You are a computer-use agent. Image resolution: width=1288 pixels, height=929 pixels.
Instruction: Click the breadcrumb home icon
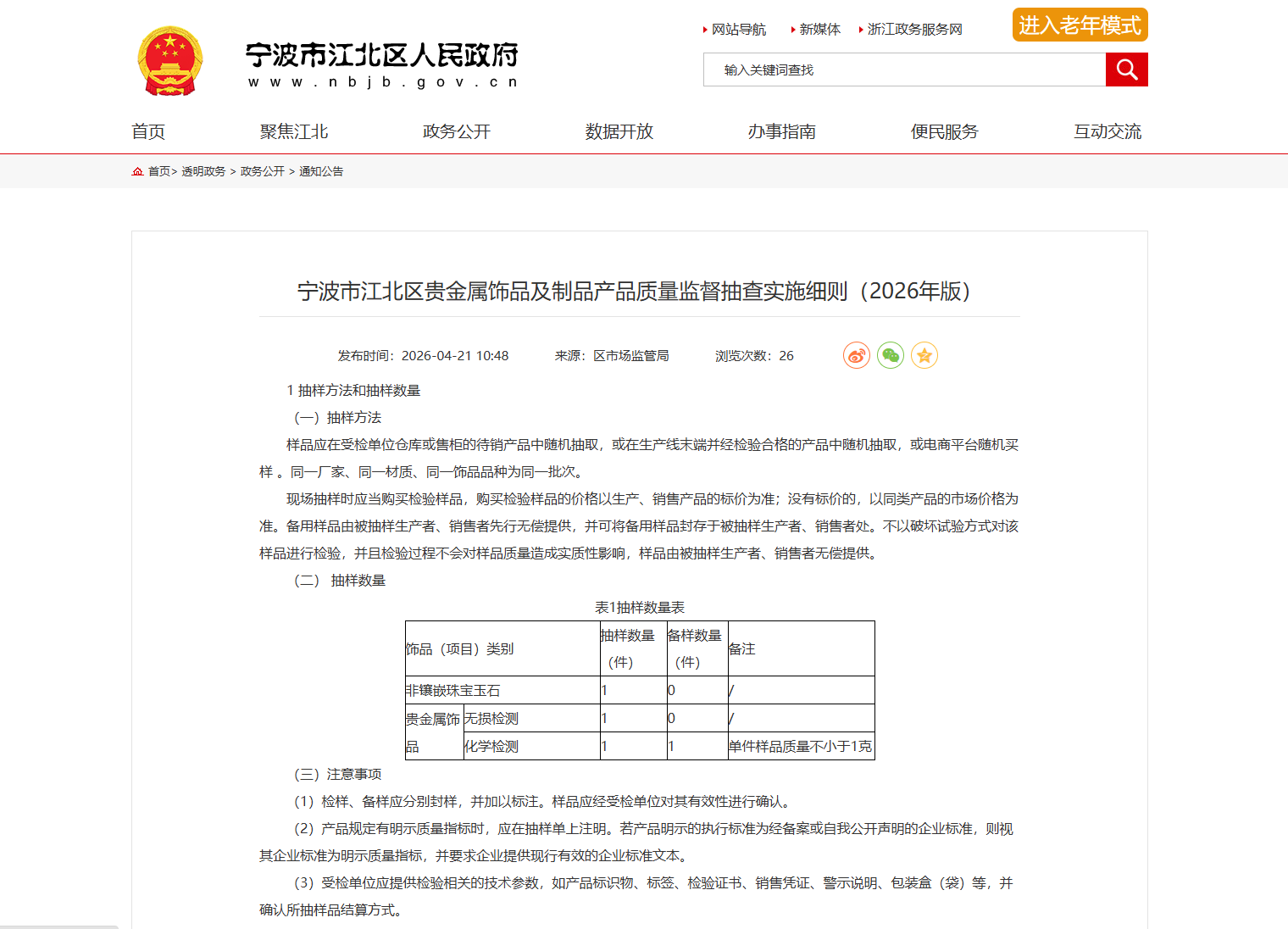tap(137, 171)
